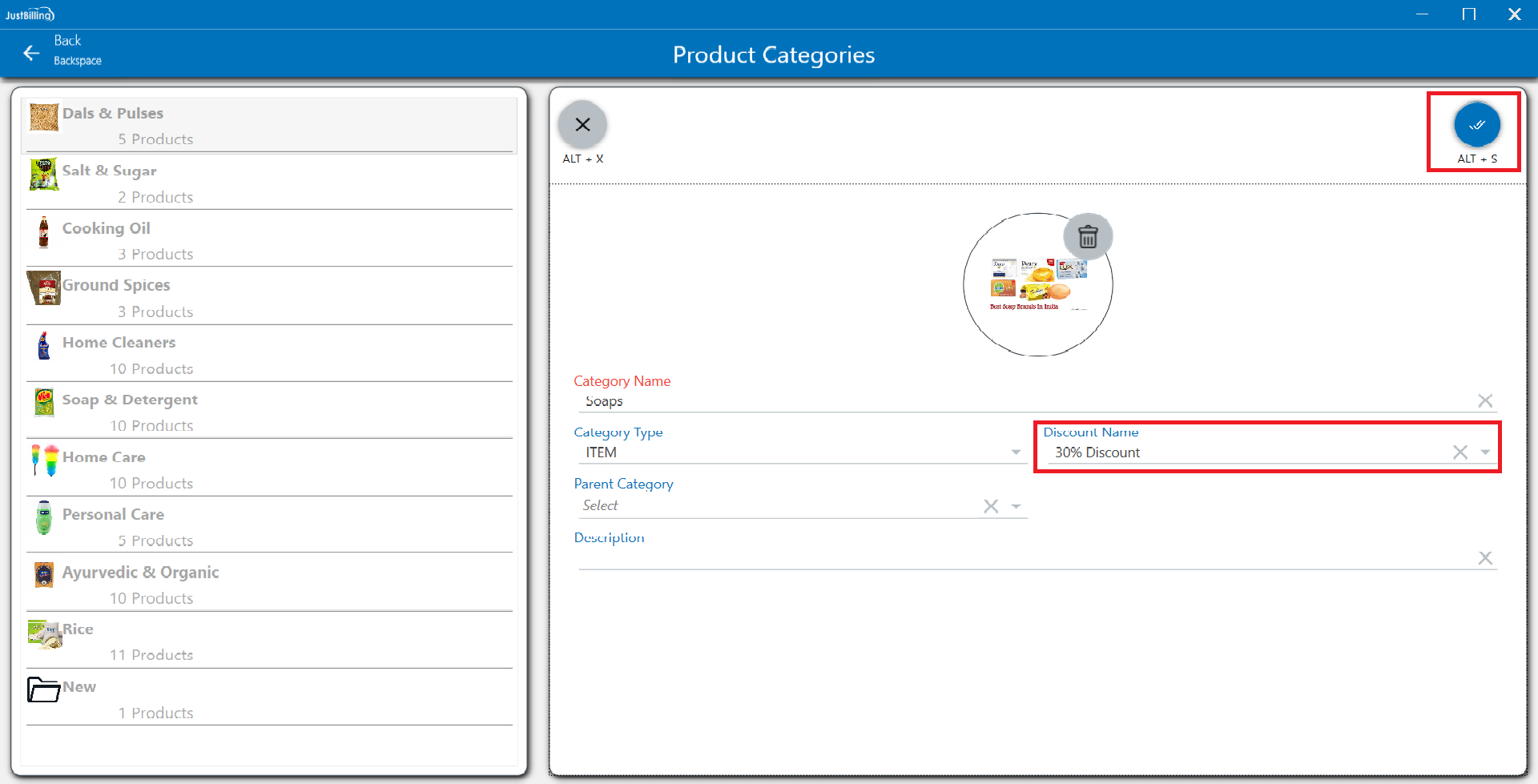Open the Discount Name dropdown arrow
This screenshot has height=784, width=1538.
coord(1485,452)
